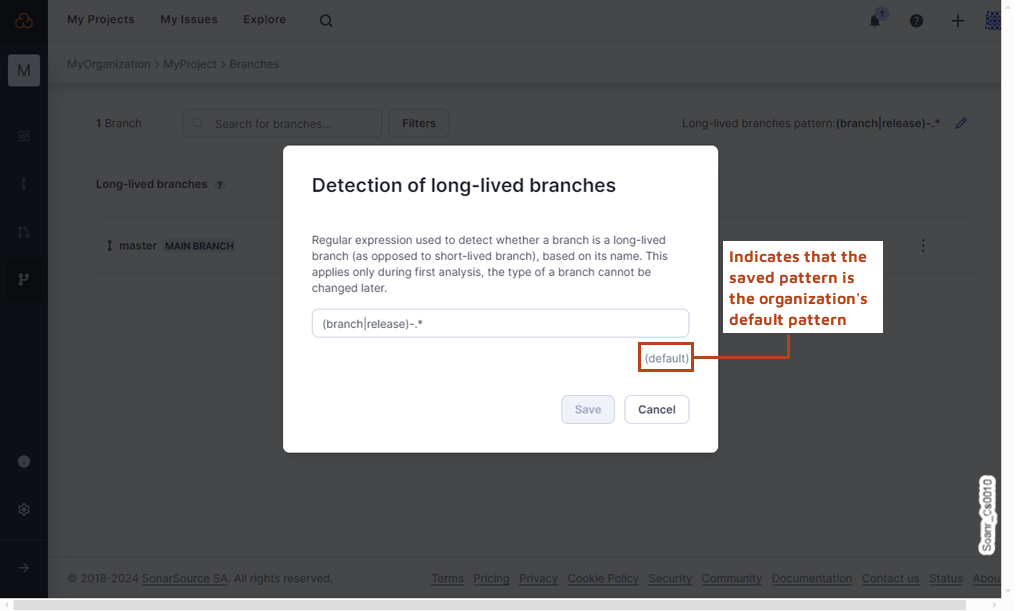Screen dimensions: 1016x611
Task: Open the search magnifier in the top bar
Action: [x=326, y=20]
